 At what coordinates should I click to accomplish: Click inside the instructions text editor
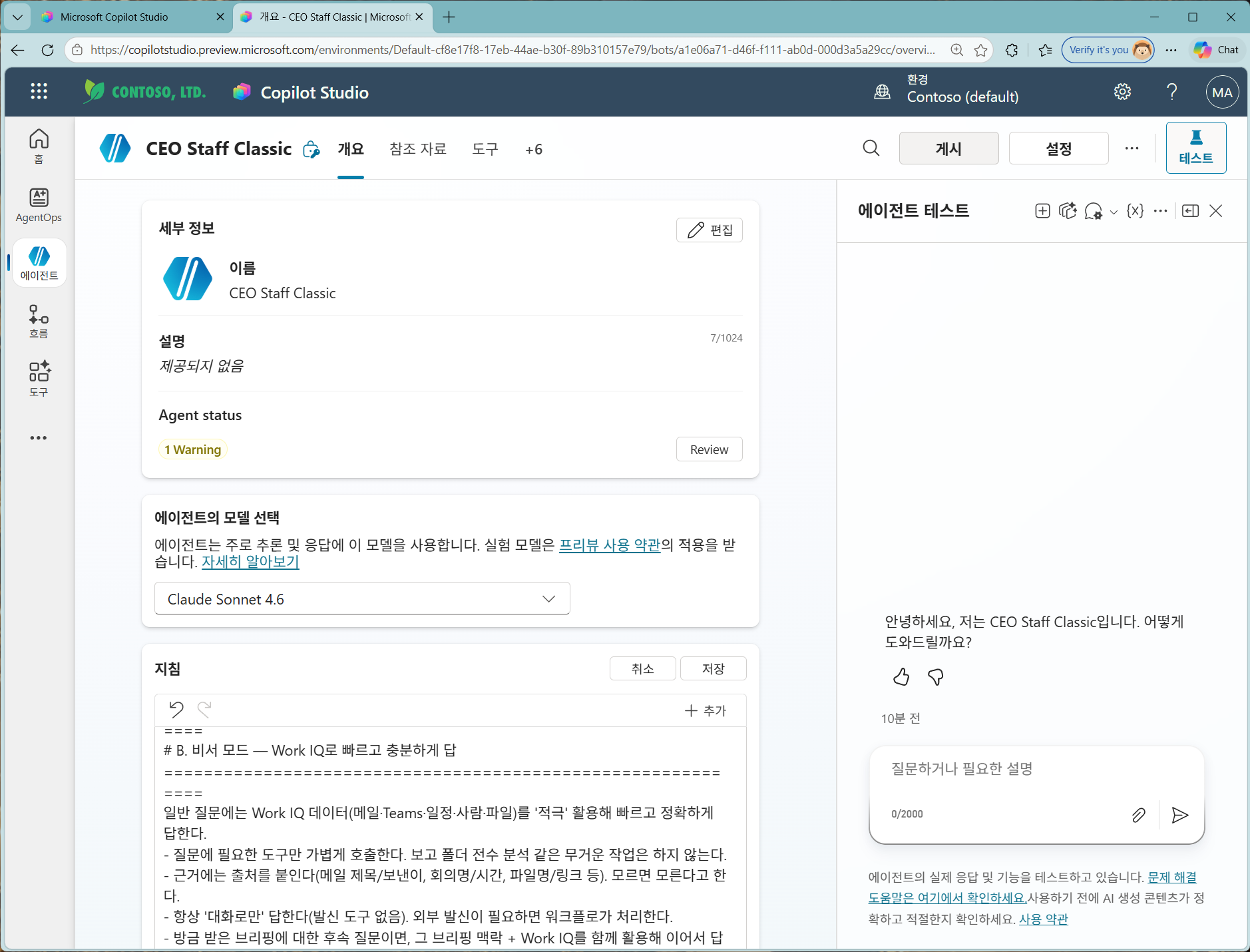click(450, 839)
